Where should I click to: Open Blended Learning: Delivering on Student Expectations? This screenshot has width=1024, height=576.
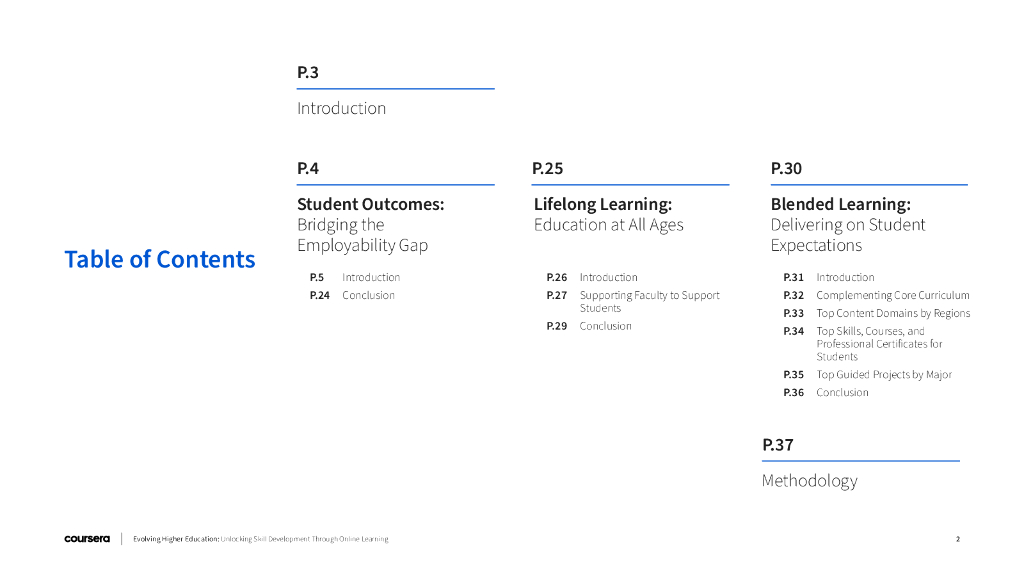[847, 224]
